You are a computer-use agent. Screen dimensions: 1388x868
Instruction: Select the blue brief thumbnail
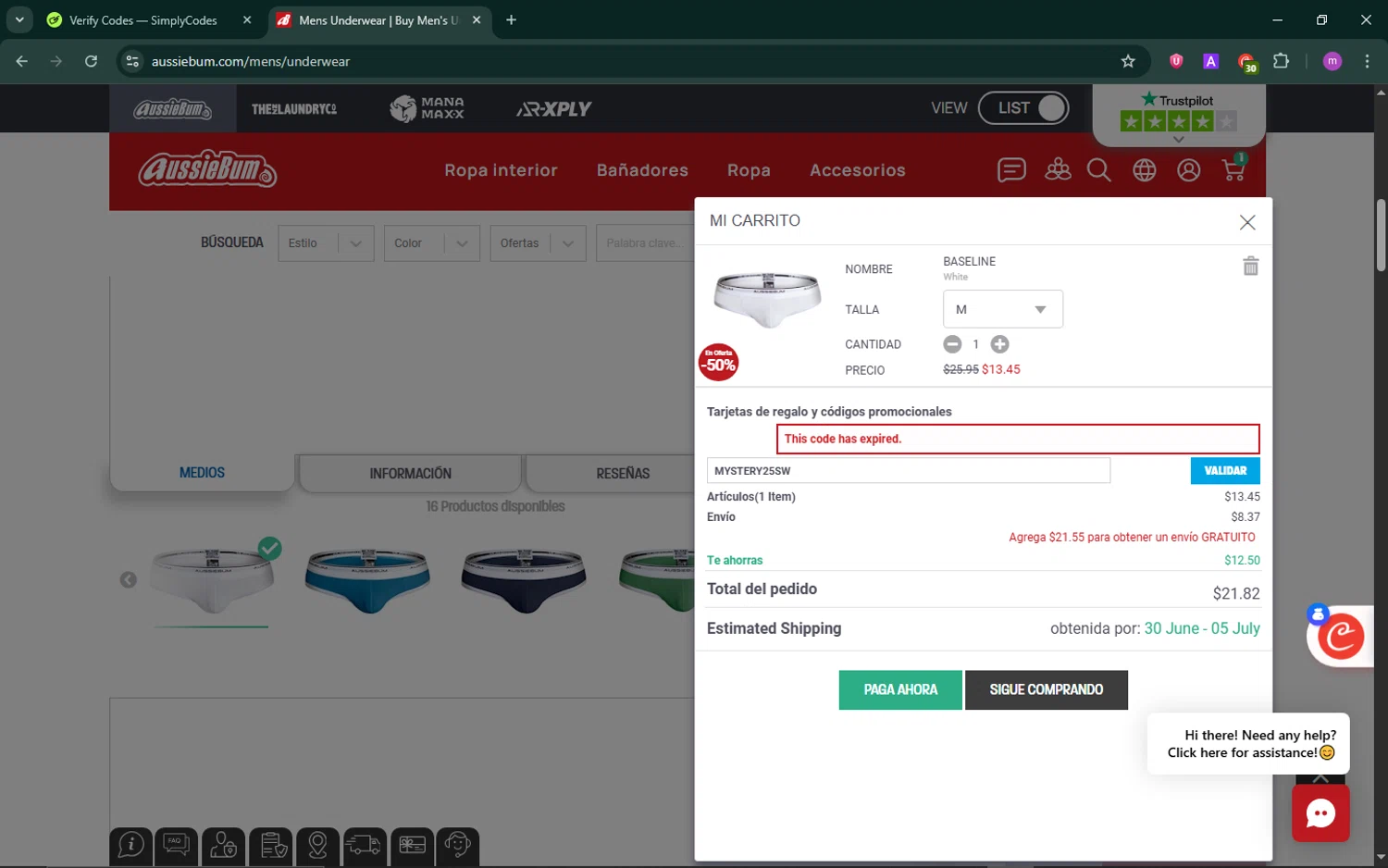click(367, 579)
